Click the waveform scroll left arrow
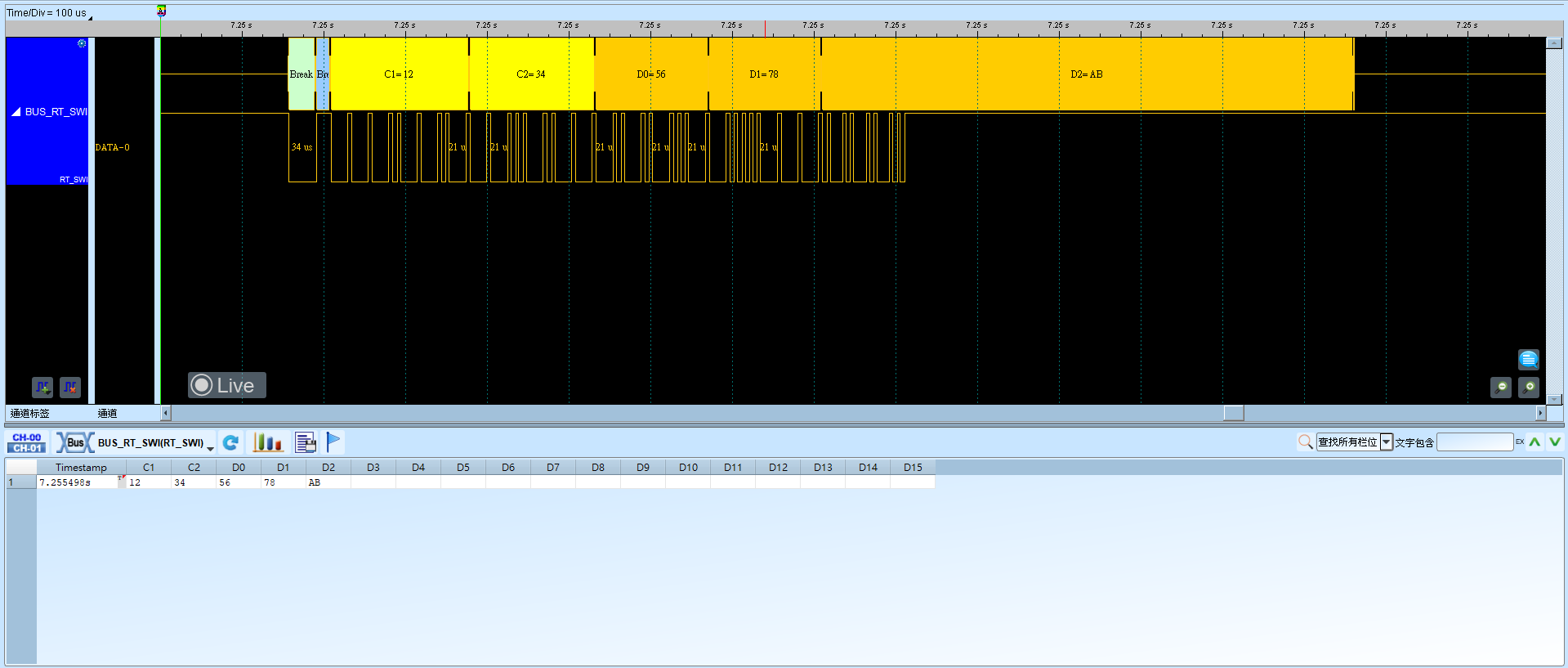The width and height of the screenshot is (1568, 668). [166, 413]
